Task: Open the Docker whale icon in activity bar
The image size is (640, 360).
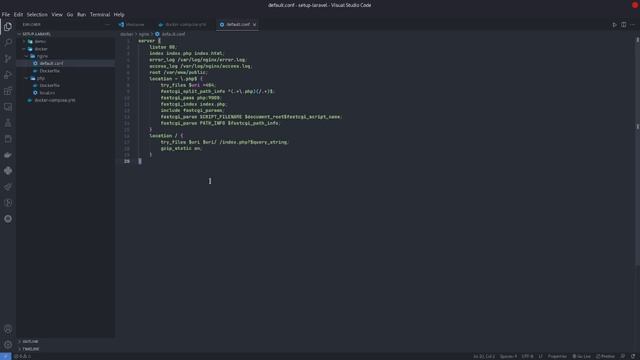Action: pos(8,155)
